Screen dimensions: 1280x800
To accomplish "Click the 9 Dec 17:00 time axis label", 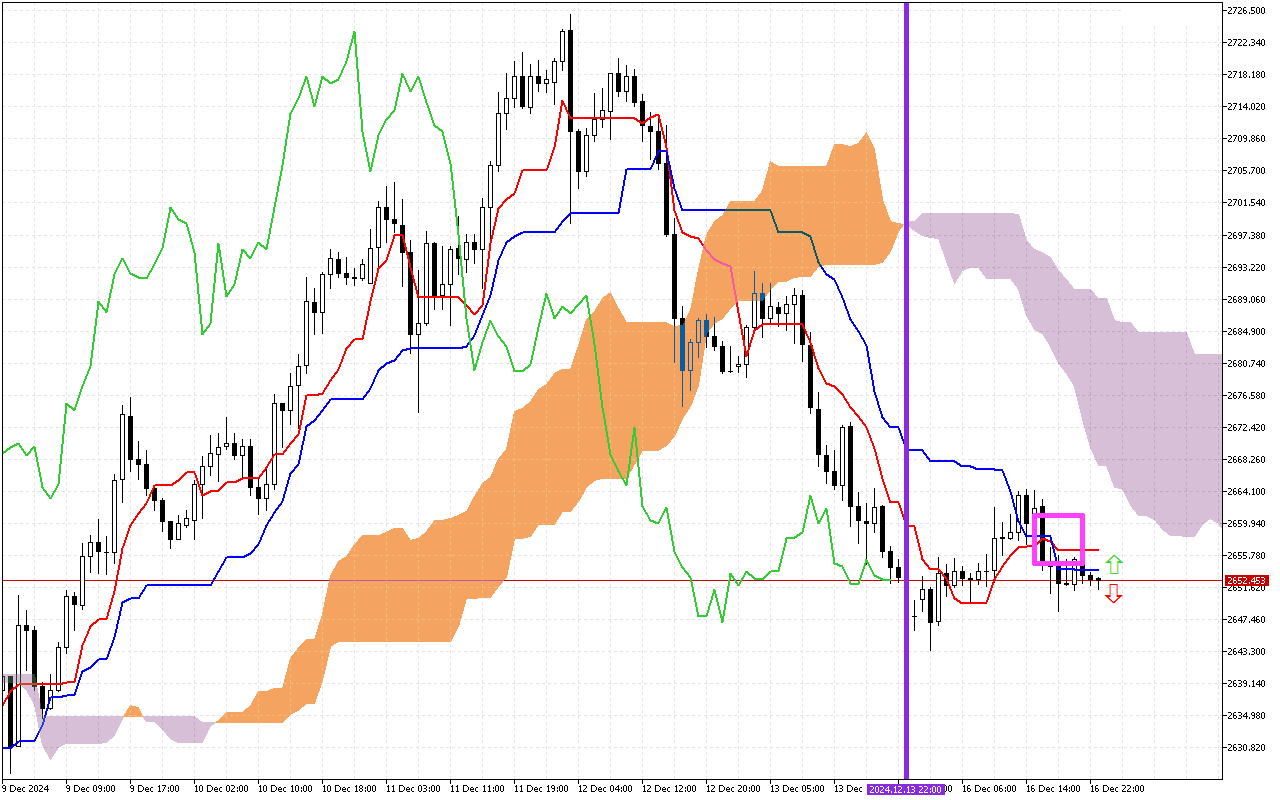I will (x=157, y=789).
